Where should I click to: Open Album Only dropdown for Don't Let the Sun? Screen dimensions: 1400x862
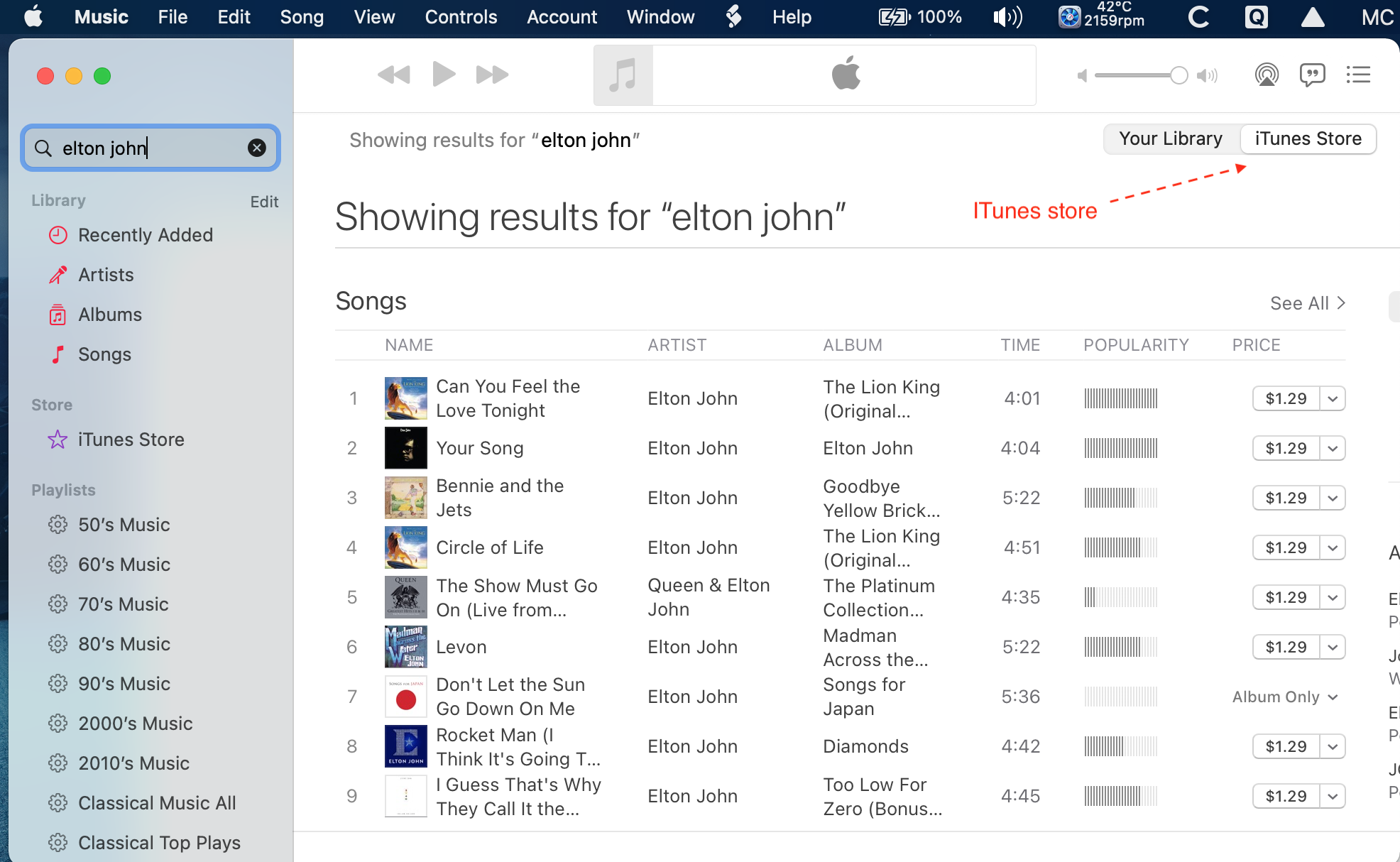(x=1285, y=697)
